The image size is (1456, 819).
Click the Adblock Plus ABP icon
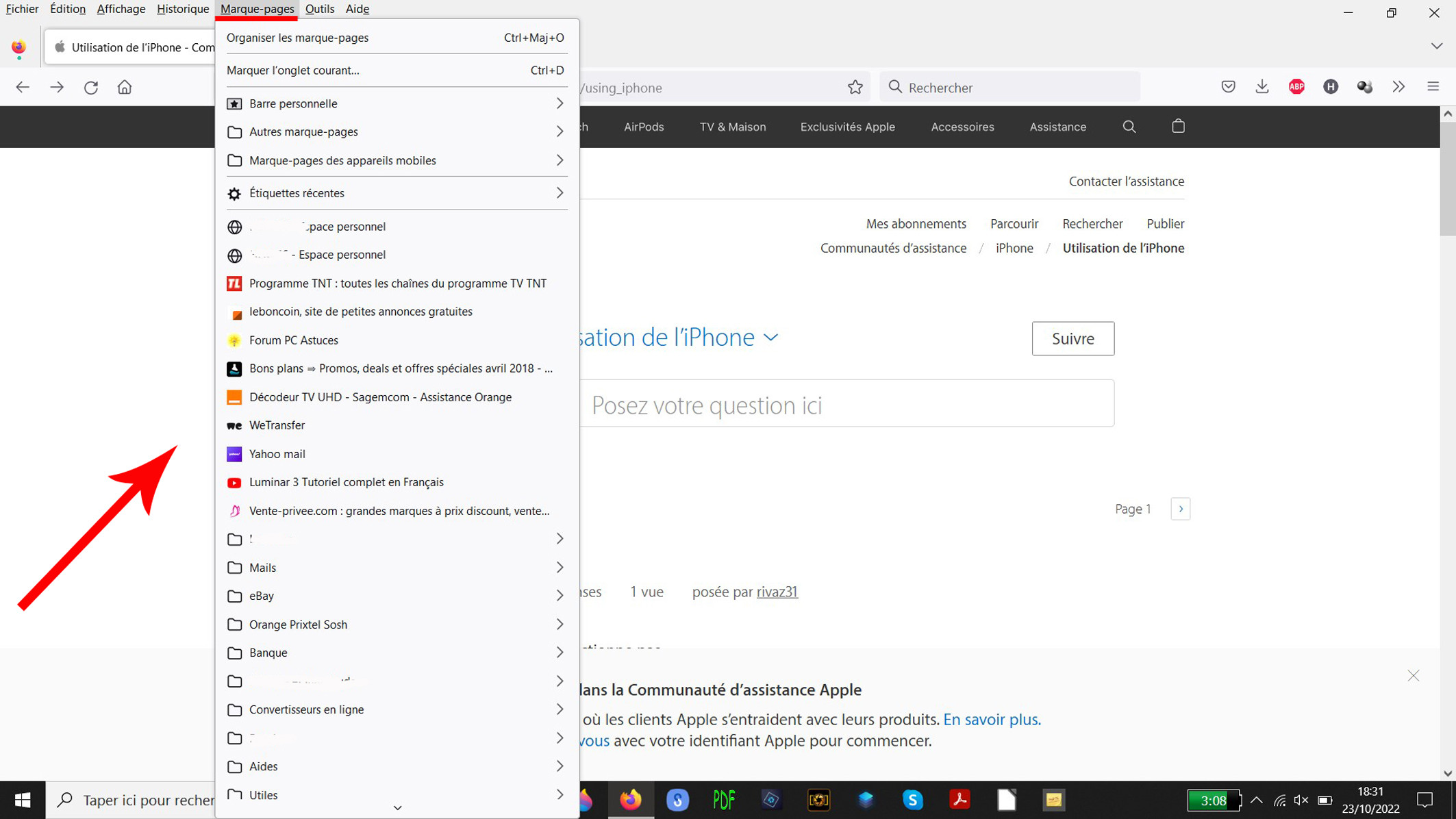pos(1296,87)
